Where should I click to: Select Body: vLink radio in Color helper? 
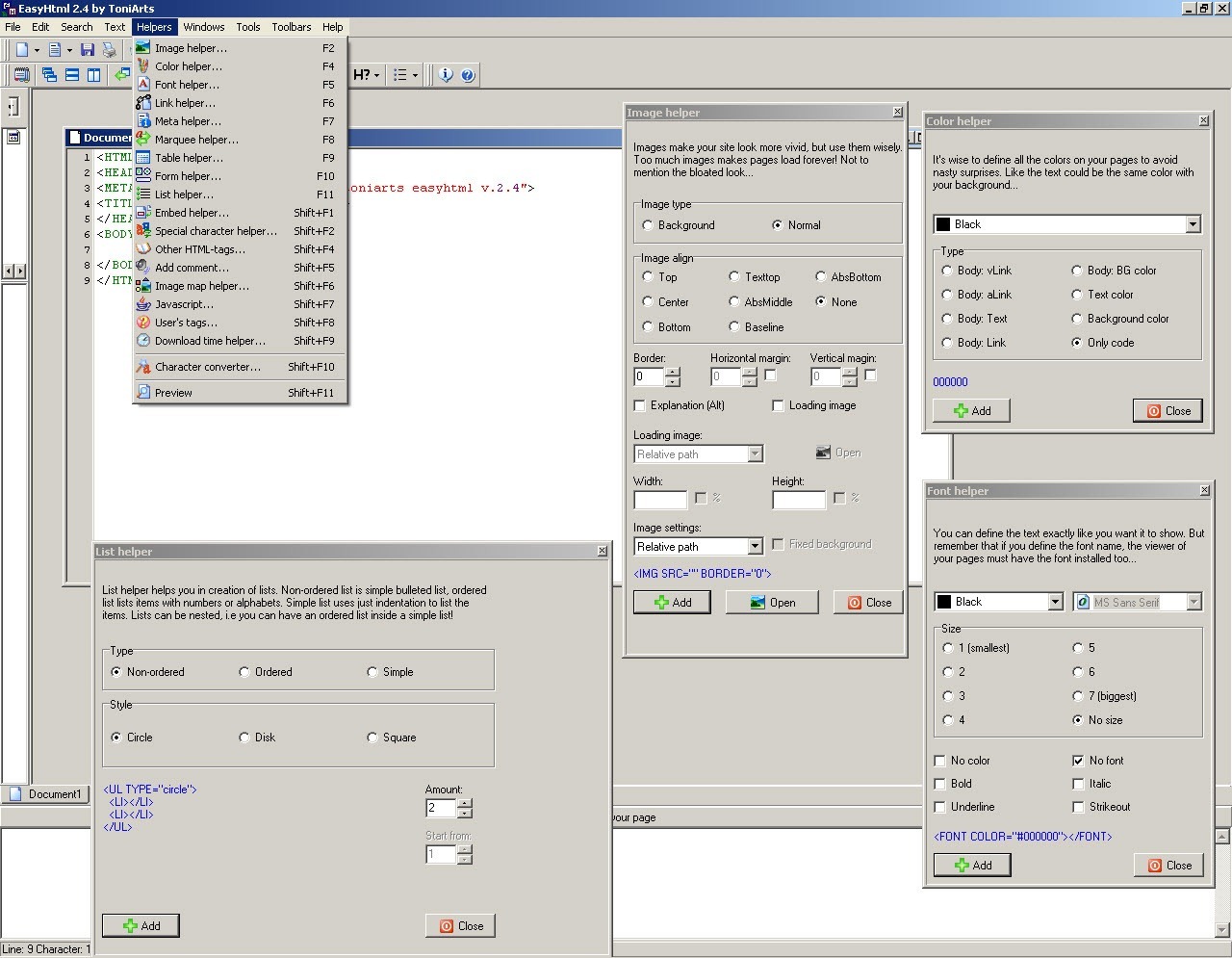pyautogui.click(x=947, y=271)
